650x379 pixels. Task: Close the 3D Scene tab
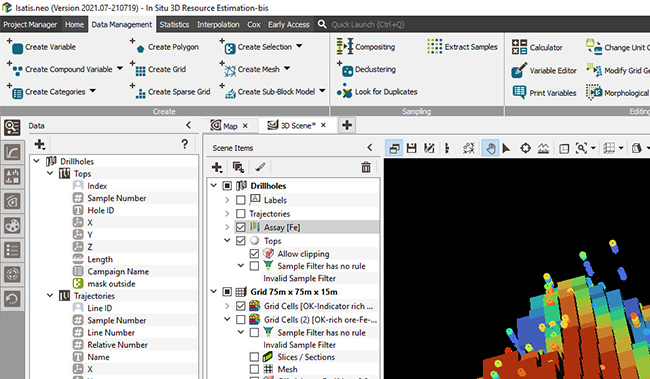pyautogui.click(x=323, y=125)
